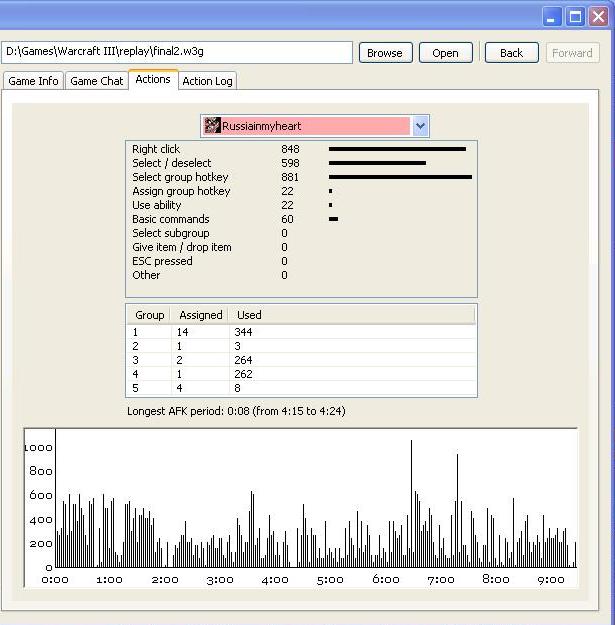Sort by the Assigned column header

tap(200, 315)
